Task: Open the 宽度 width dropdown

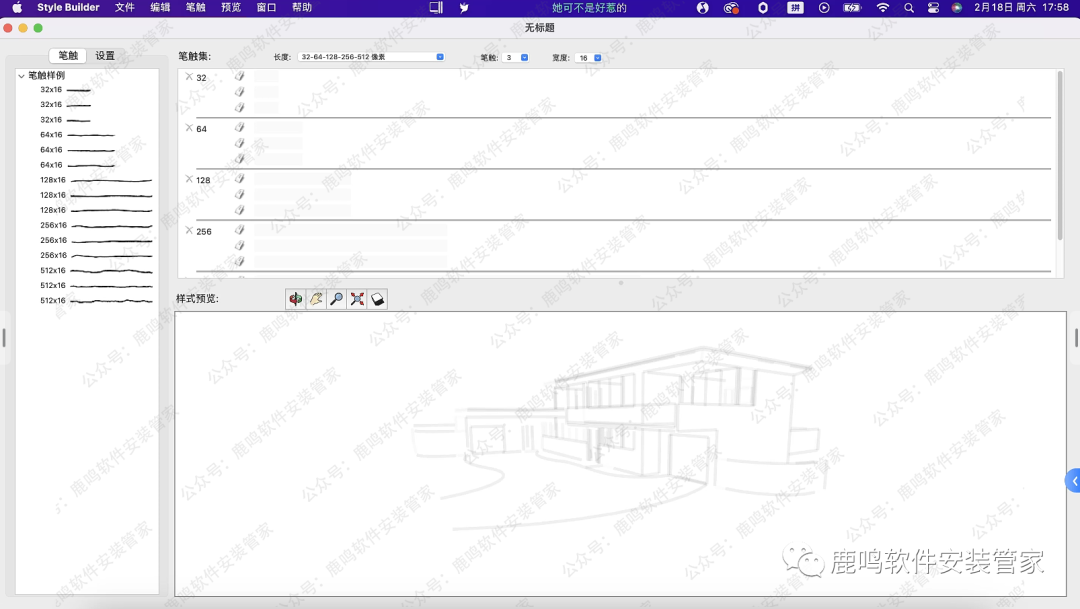Action: 589,58
